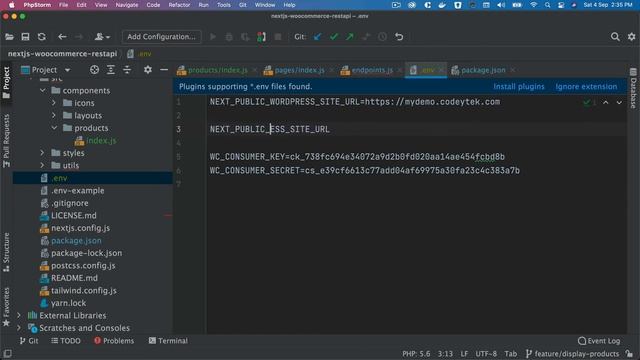Click Expand All icon in Project panel
The width and height of the screenshot is (640, 360).
coord(111,70)
